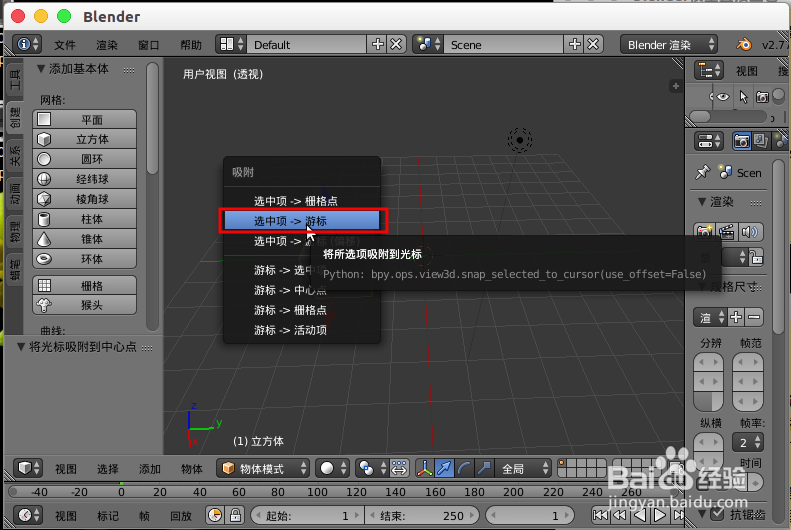Choose 游标 -> 活动项 snap option
The image size is (791, 530).
302,330
